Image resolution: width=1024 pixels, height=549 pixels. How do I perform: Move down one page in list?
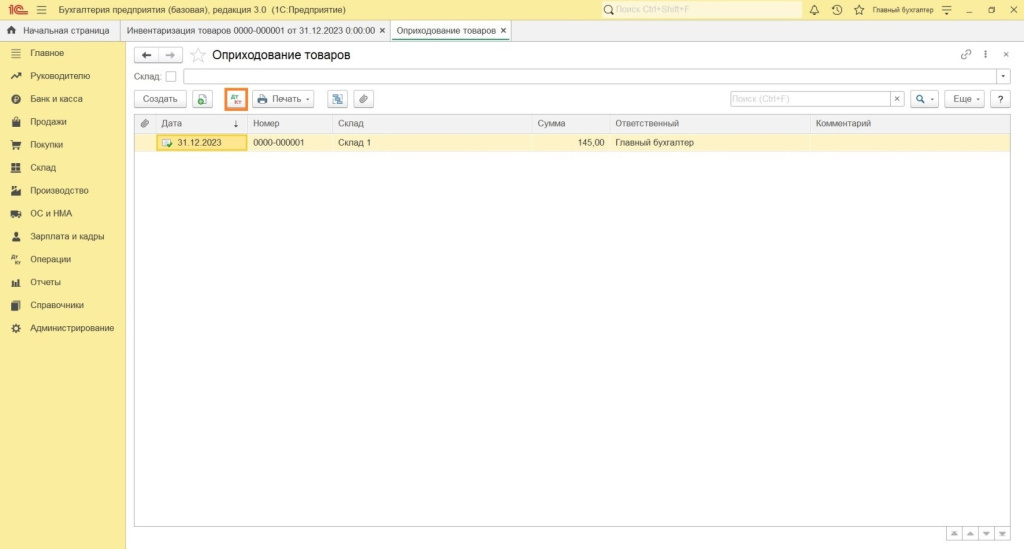tap(986, 534)
